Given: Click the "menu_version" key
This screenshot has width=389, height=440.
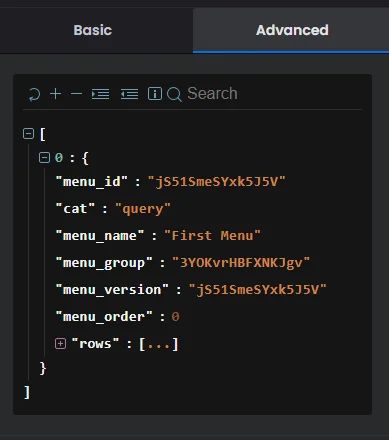Looking at the screenshot, I should point(112,289).
